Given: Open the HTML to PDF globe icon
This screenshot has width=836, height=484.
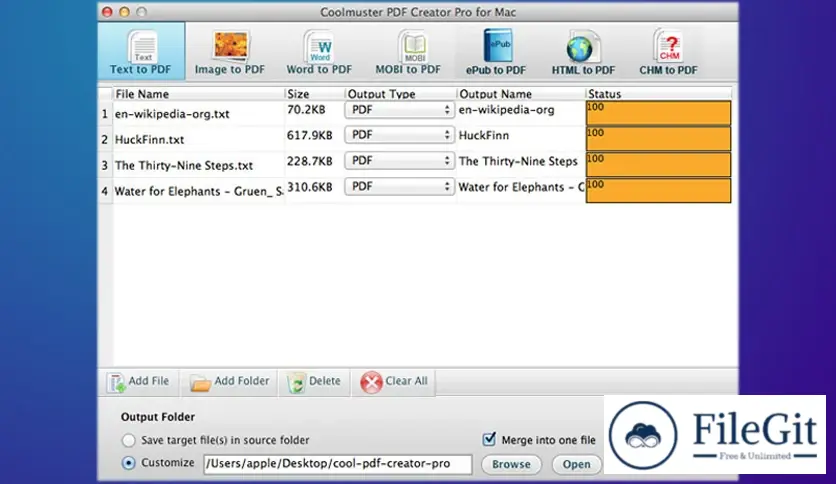Looking at the screenshot, I should point(583,52).
